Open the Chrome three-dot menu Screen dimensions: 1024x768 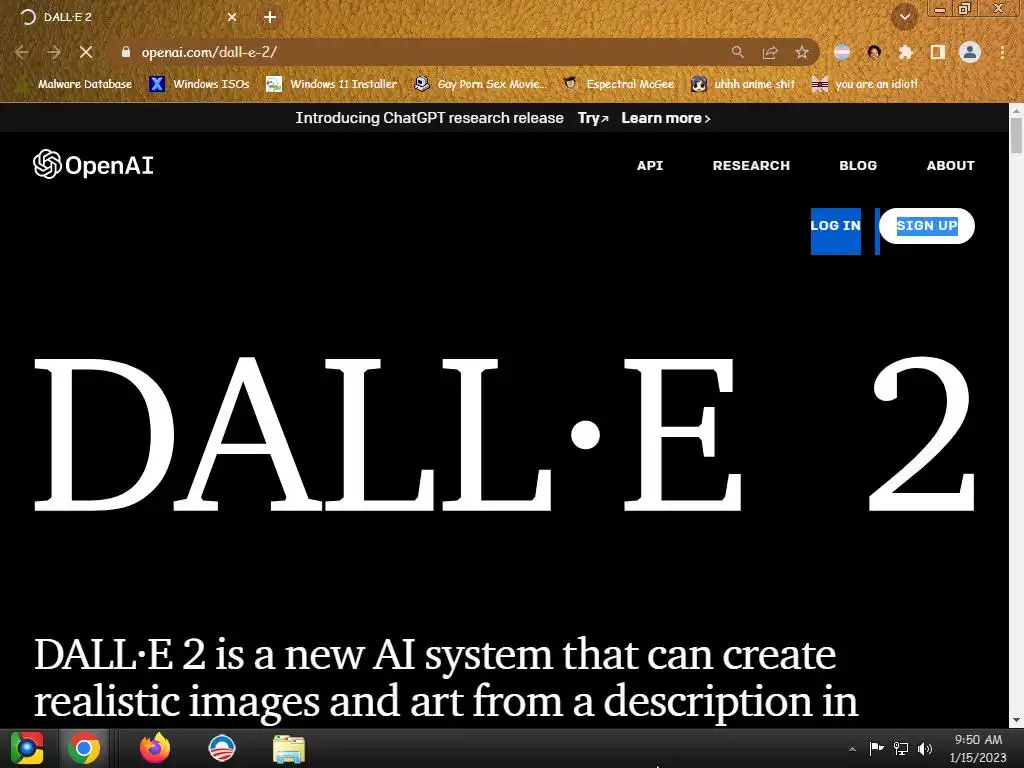[x=1002, y=52]
